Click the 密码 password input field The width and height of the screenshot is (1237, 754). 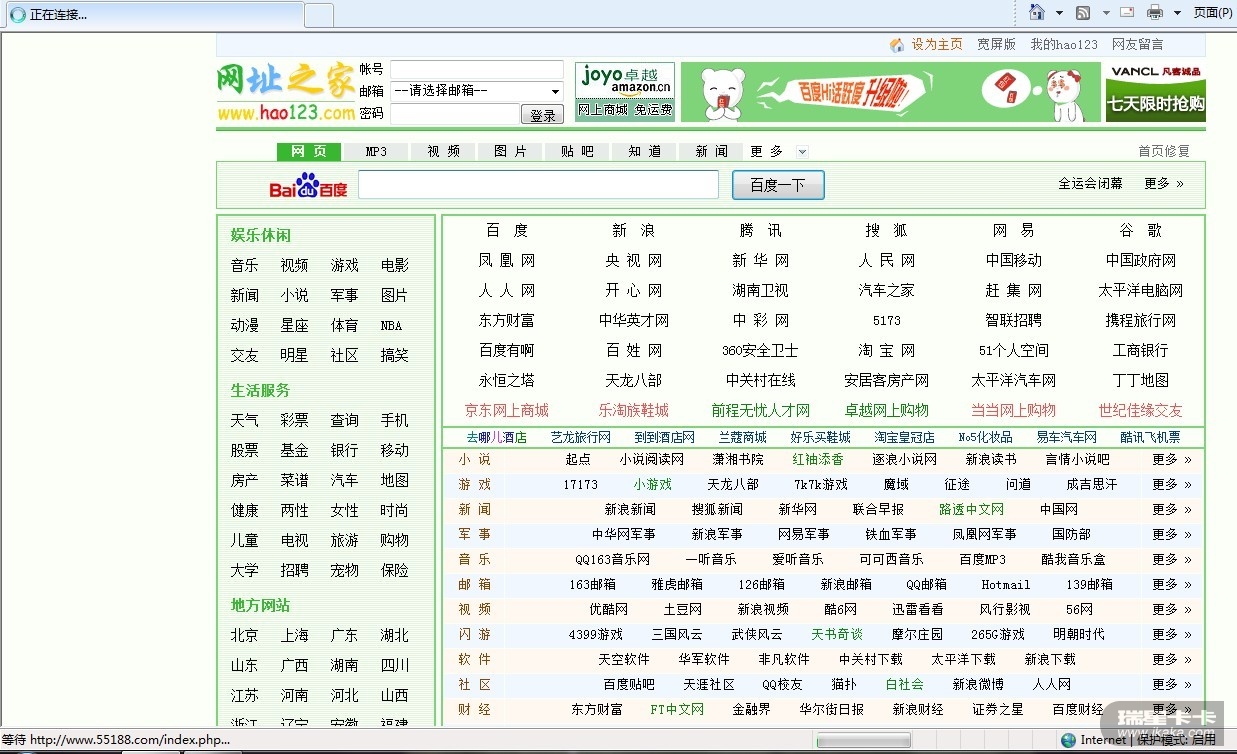(455, 114)
